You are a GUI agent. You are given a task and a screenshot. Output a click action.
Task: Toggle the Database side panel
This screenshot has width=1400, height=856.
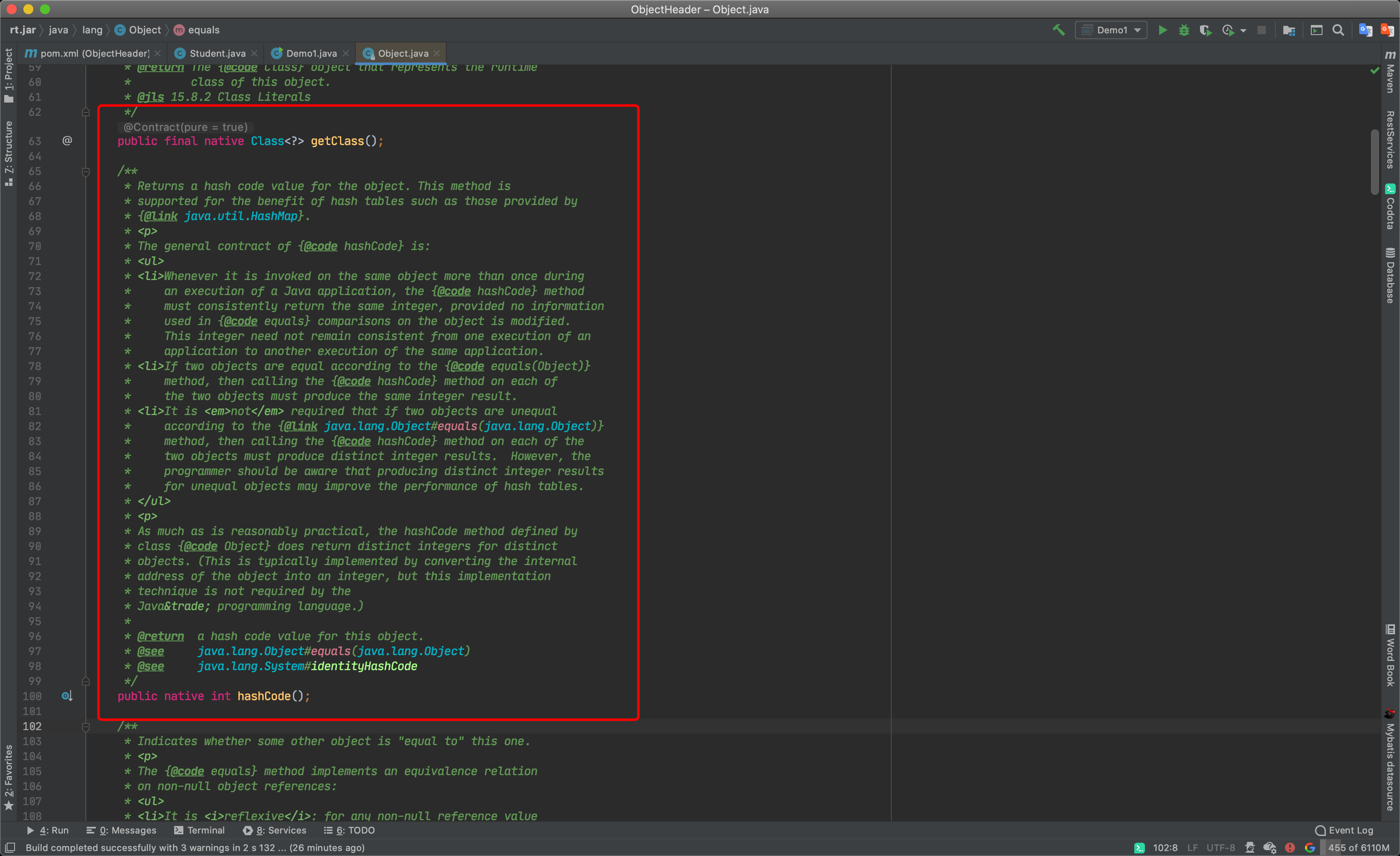tap(1390, 275)
